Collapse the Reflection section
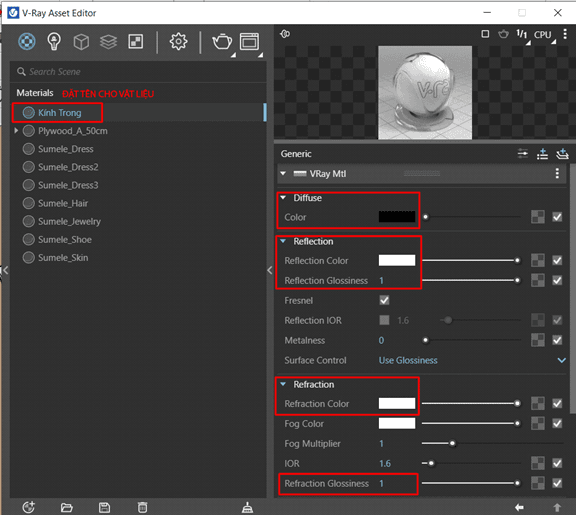 pos(283,241)
